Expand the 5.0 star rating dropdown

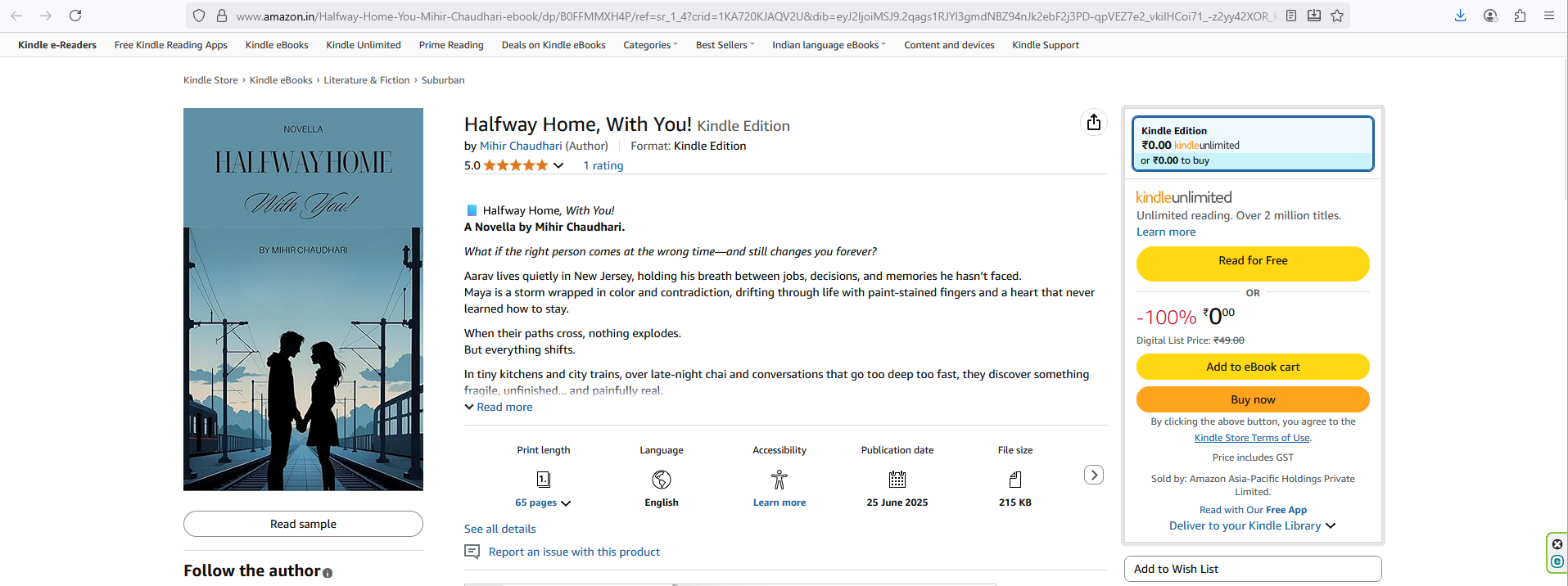pyautogui.click(x=558, y=165)
